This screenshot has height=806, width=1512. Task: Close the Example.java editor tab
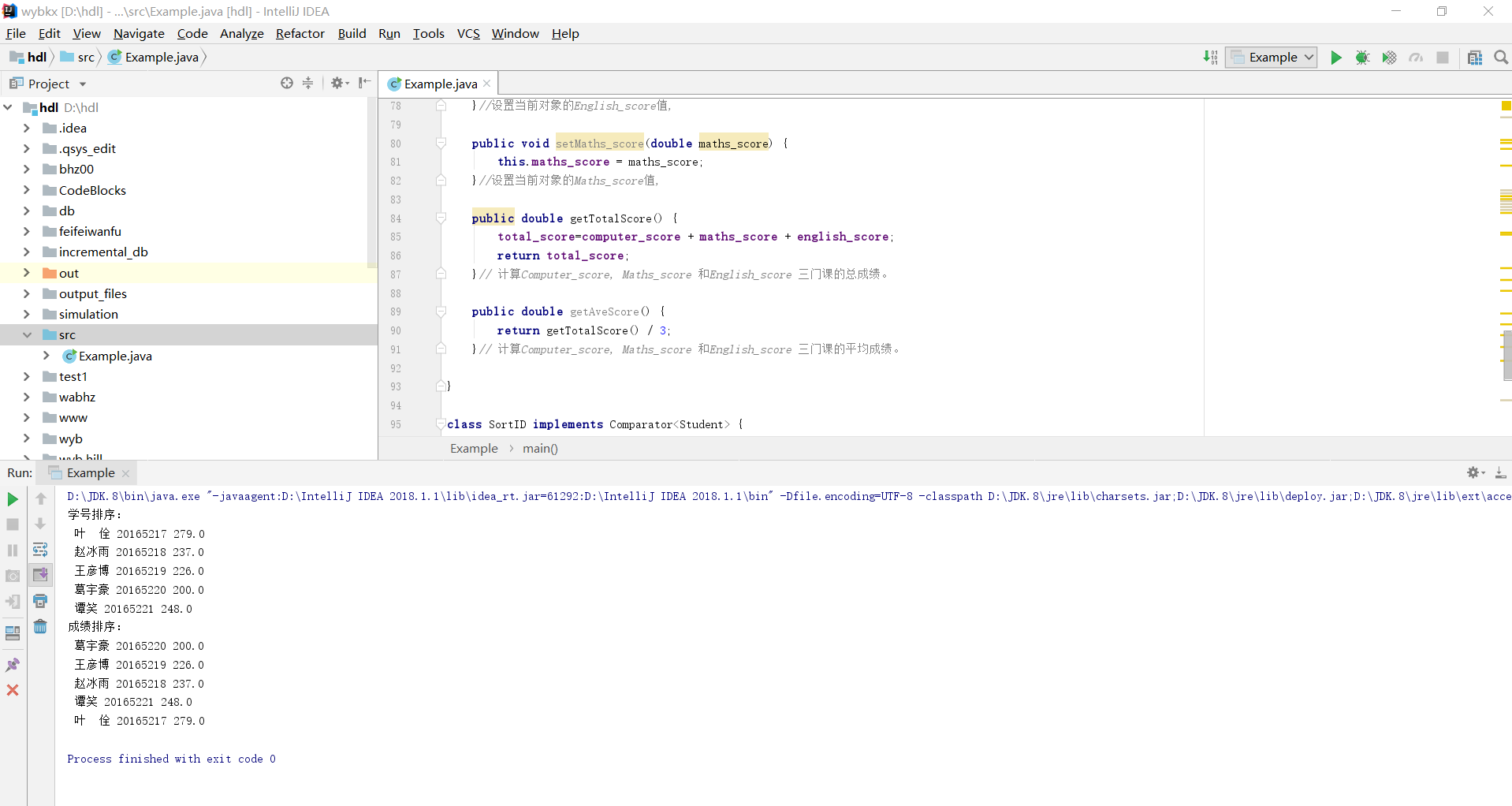tap(487, 84)
